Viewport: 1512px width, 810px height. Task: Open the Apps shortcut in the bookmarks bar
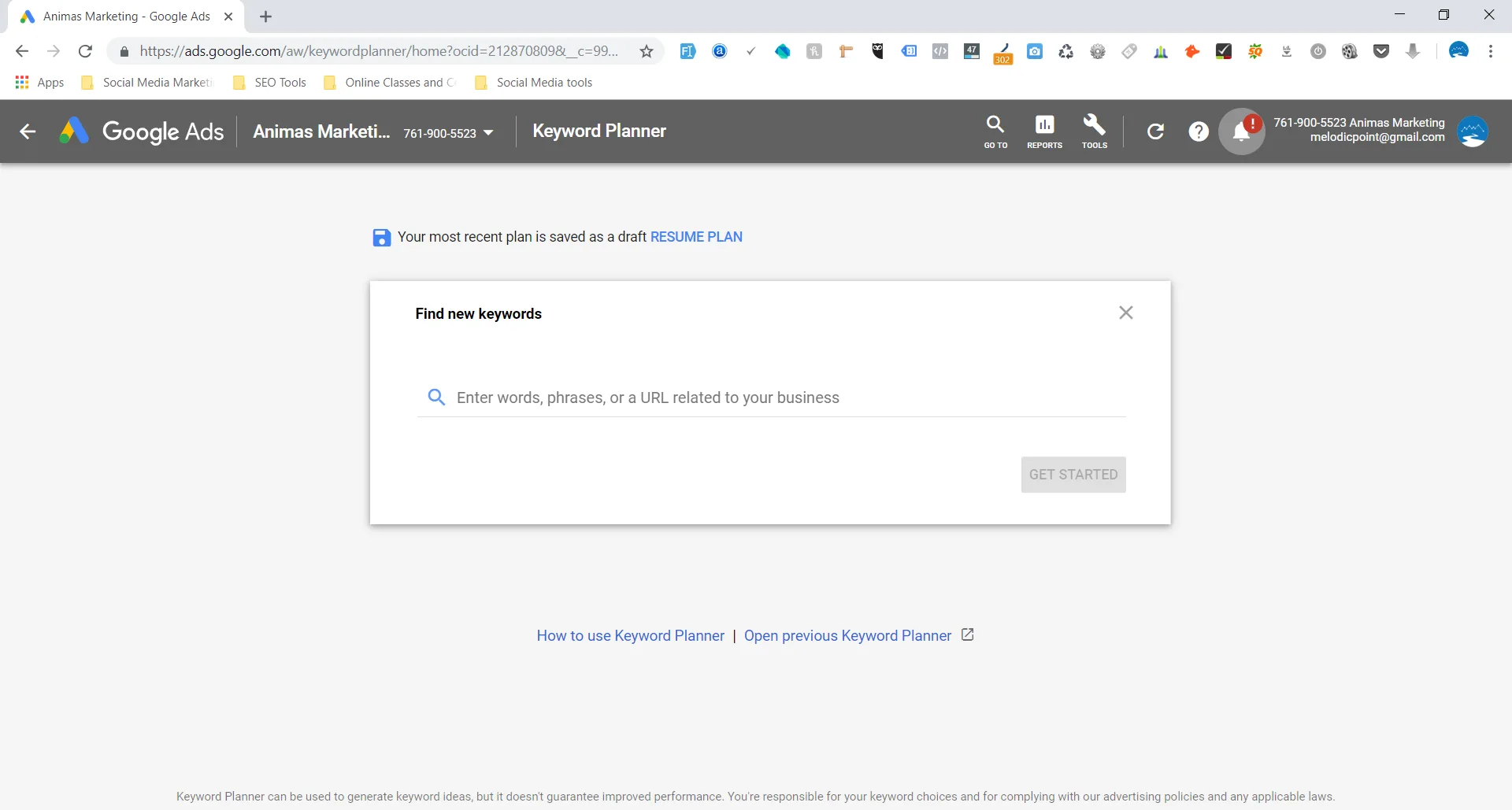tap(39, 82)
